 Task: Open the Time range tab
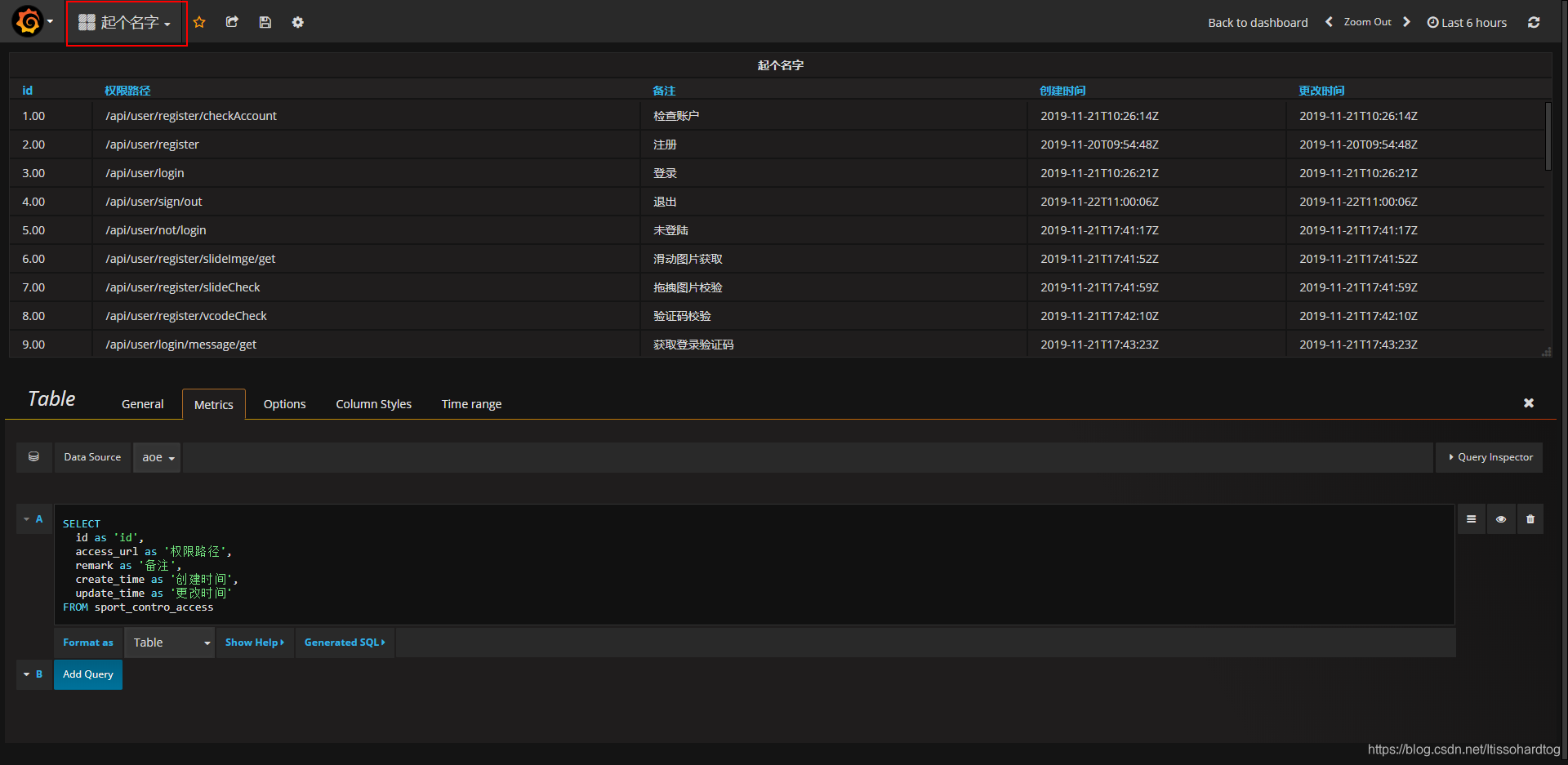pos(472,404)
